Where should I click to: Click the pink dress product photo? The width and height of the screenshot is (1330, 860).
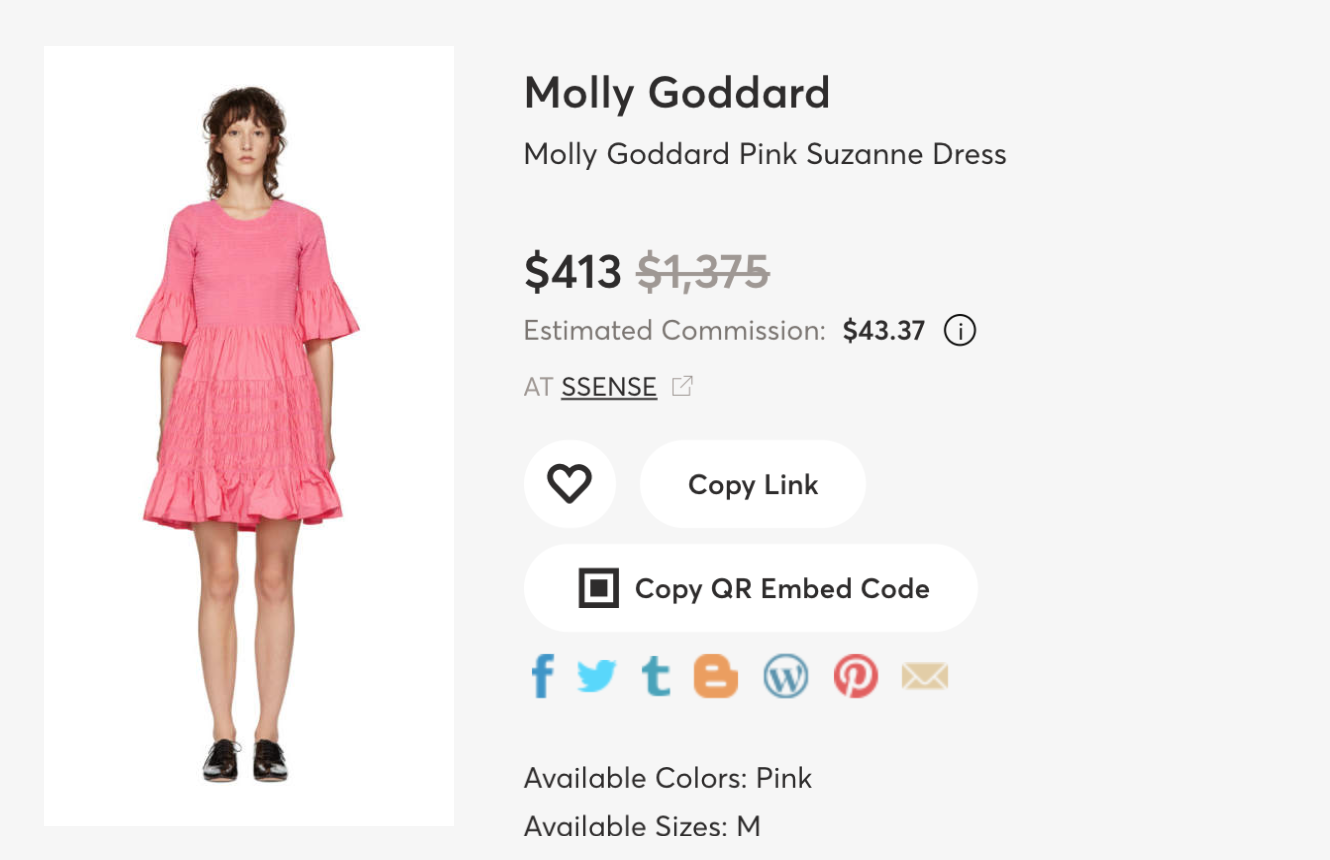(249, 436)
